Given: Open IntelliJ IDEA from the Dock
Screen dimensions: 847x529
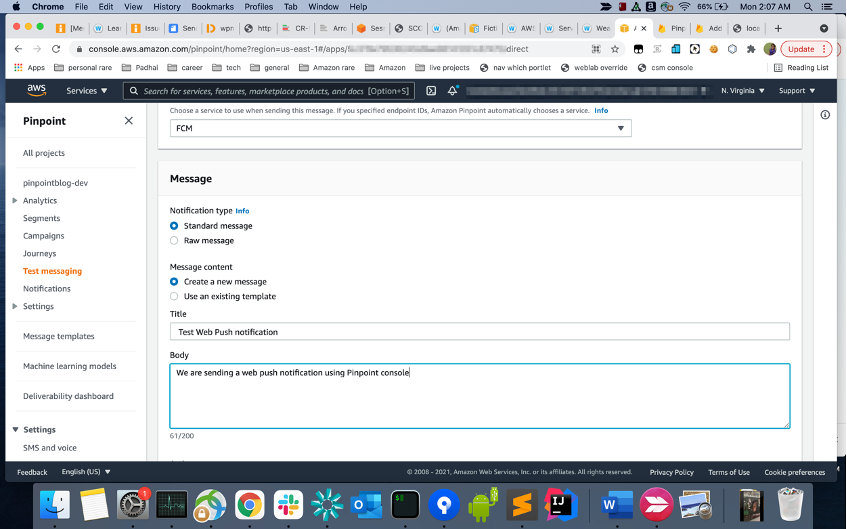Looking at the screenshot, I should coord(561,504).
